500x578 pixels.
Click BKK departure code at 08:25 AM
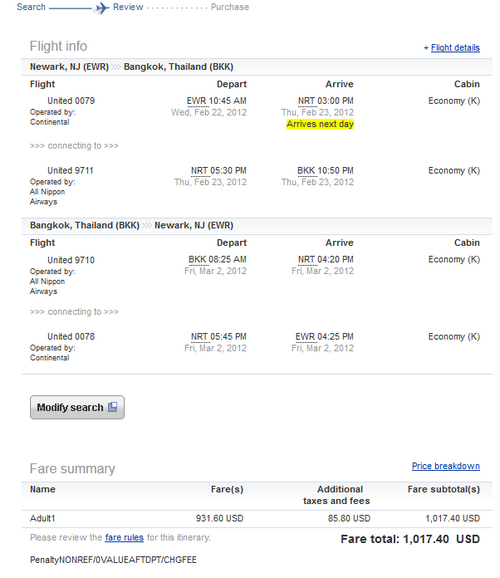click(x=197, y=260)
